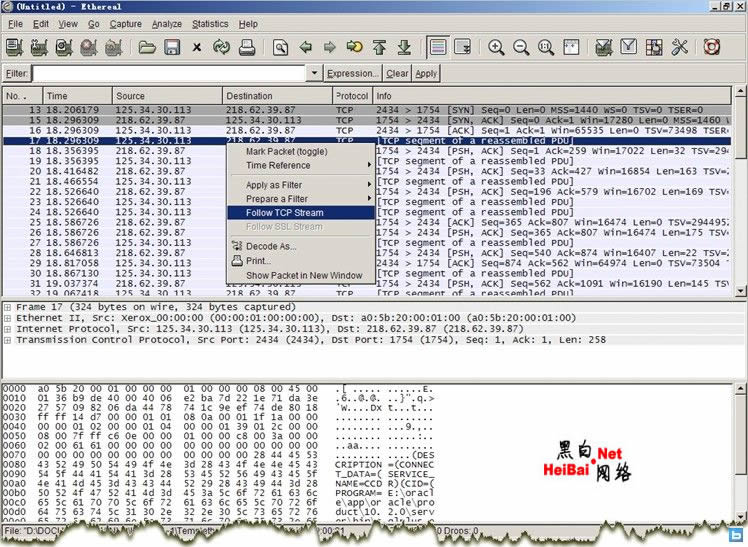This screenshot has width=748, height=547.
Task: Open capture options toolbar icon
Action: click(39, 47)
